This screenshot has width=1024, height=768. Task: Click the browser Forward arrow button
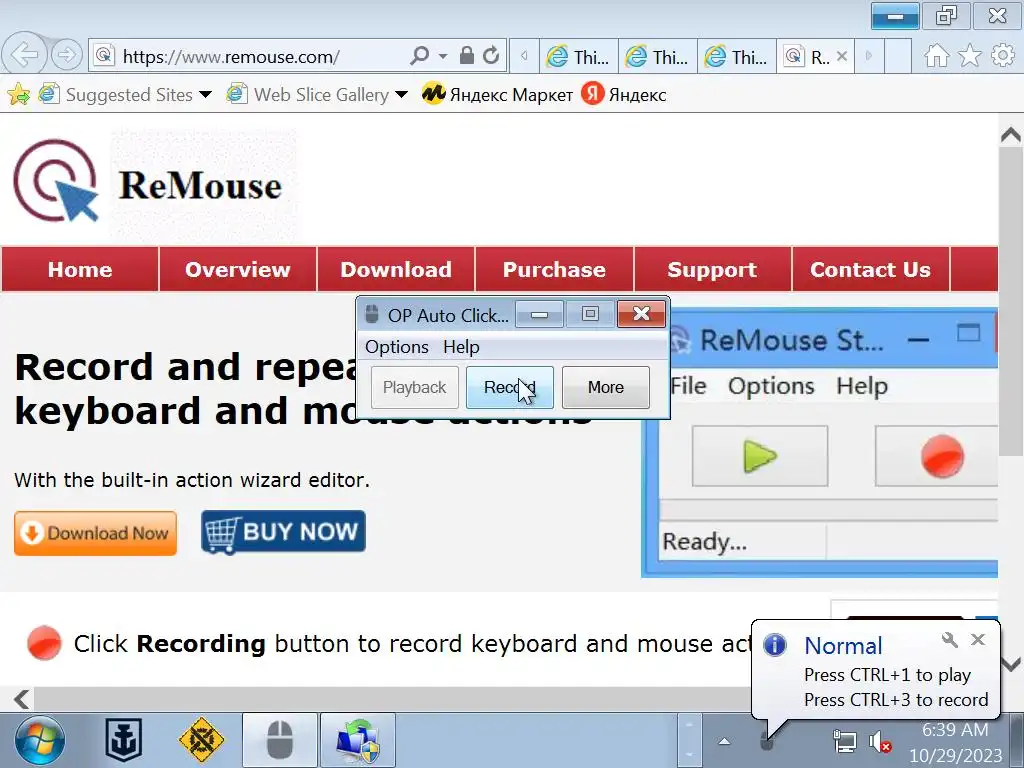pos(67,56)
